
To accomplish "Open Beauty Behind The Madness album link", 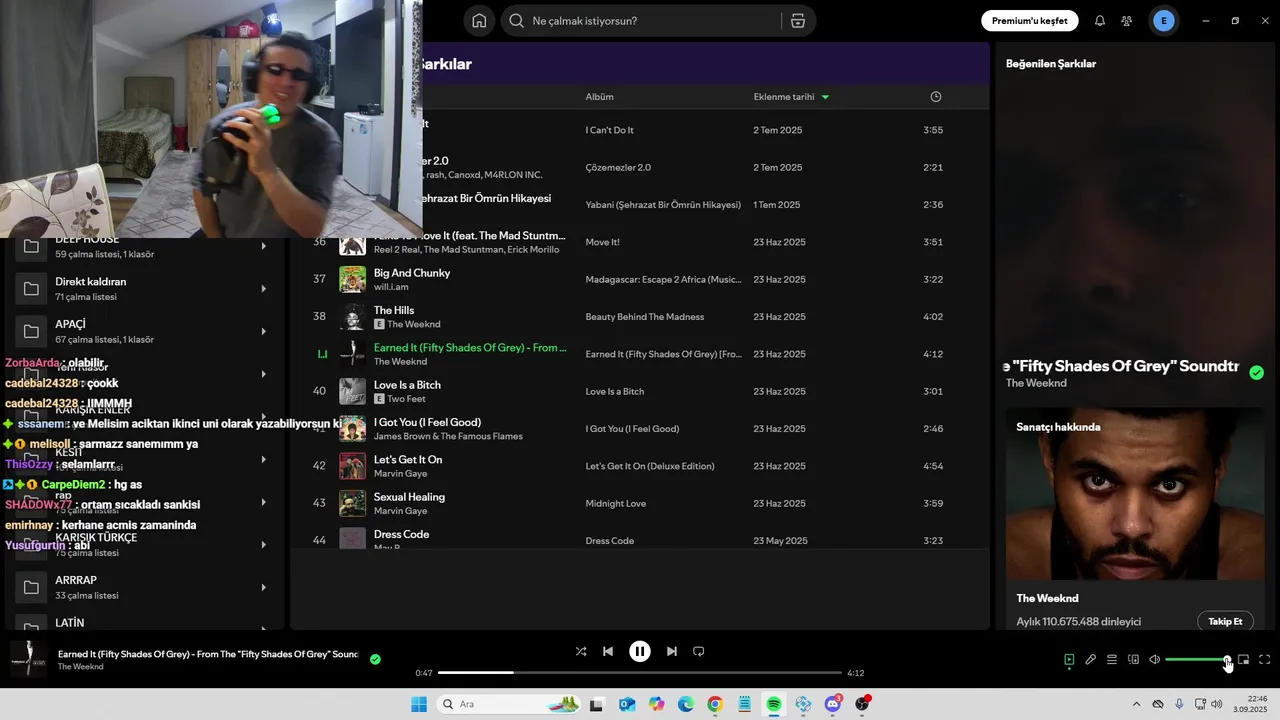I will pos(645,317).
